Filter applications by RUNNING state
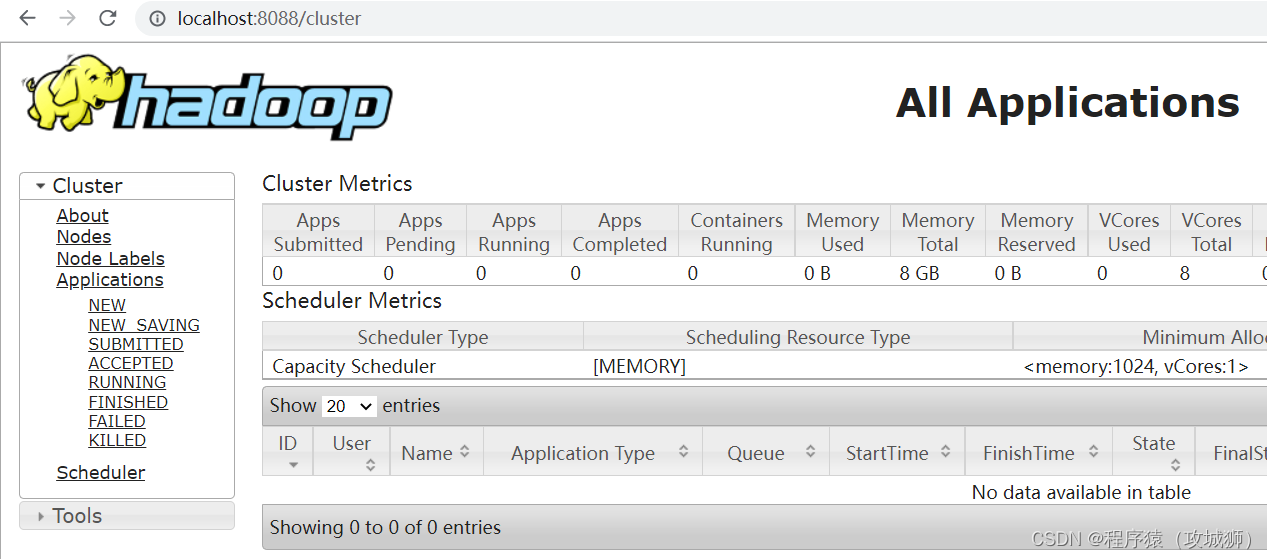 (x=127, y=382)
